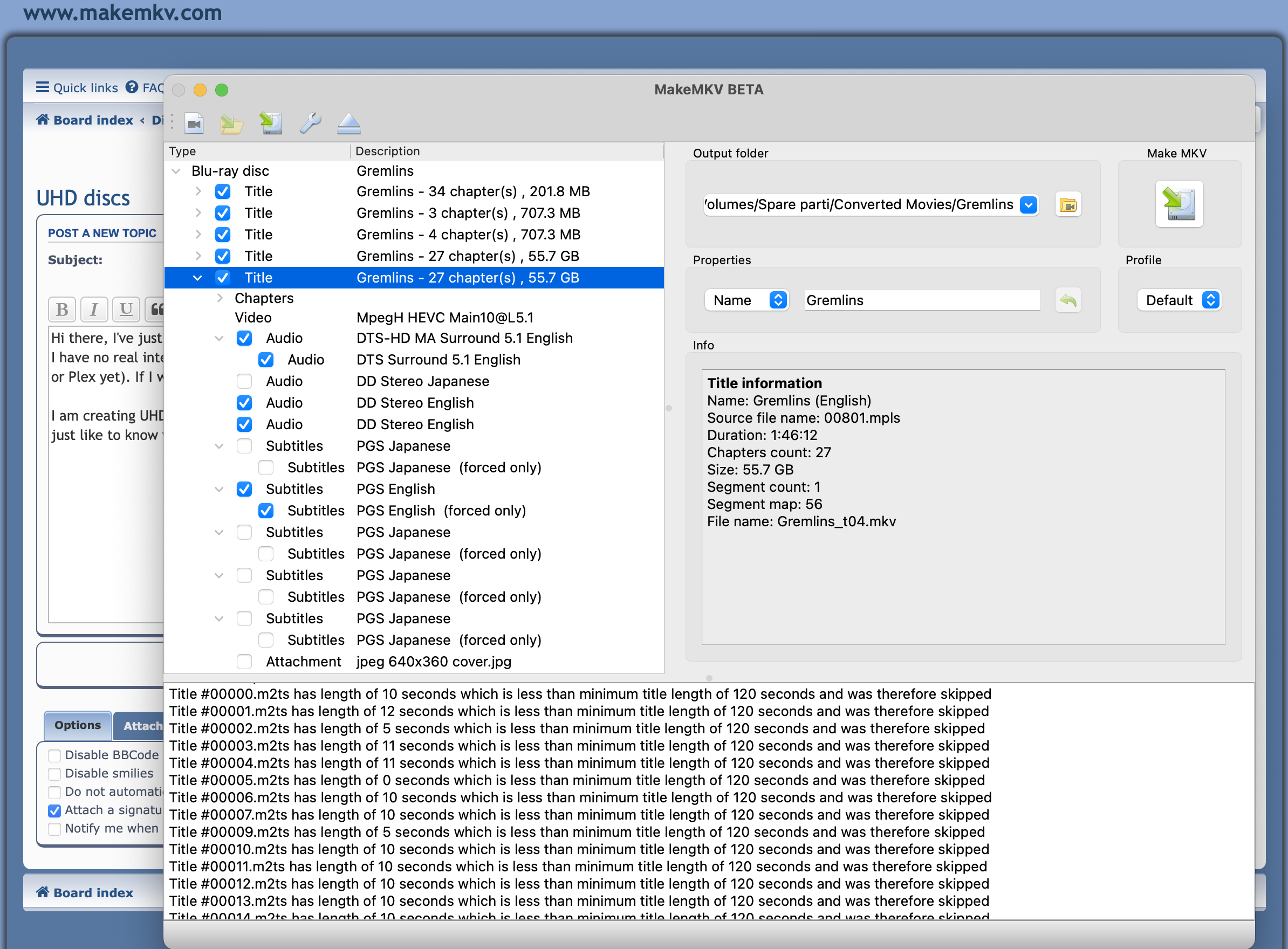Select the Options tab in forum
Image resolution: width=1288 pixels, height=949 pixels.
click(78, 725)
